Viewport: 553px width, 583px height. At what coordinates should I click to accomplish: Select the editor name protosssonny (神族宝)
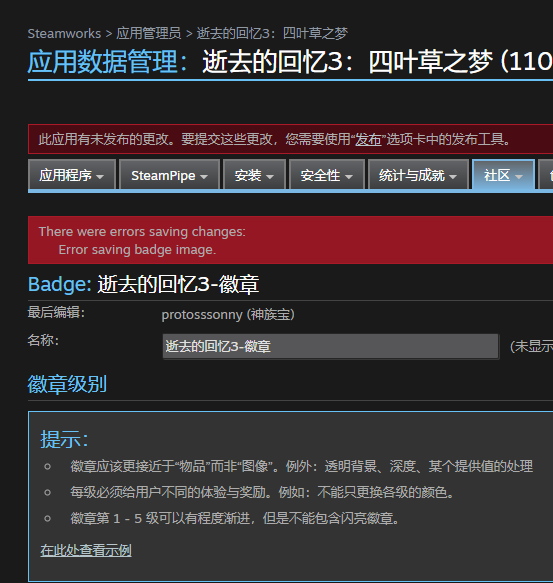(228, 315)
